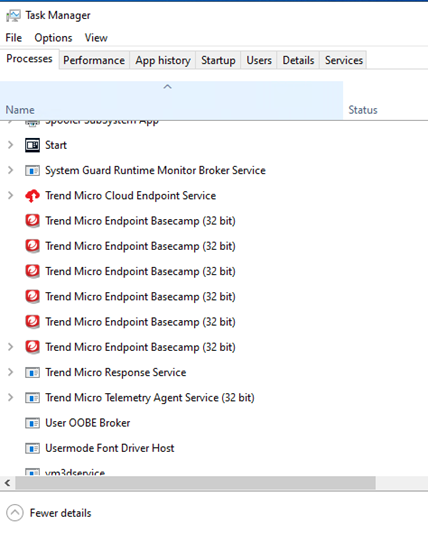Go to the Users tab

point(259,61)
